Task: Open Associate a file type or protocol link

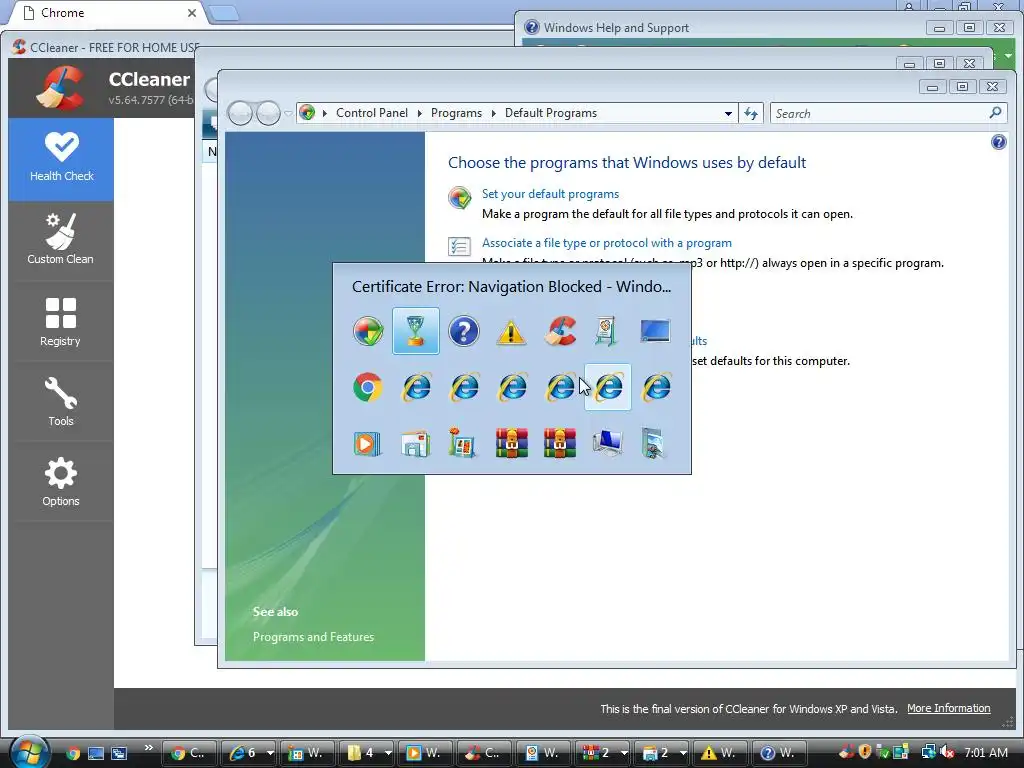Action: (x=607, y=243)
